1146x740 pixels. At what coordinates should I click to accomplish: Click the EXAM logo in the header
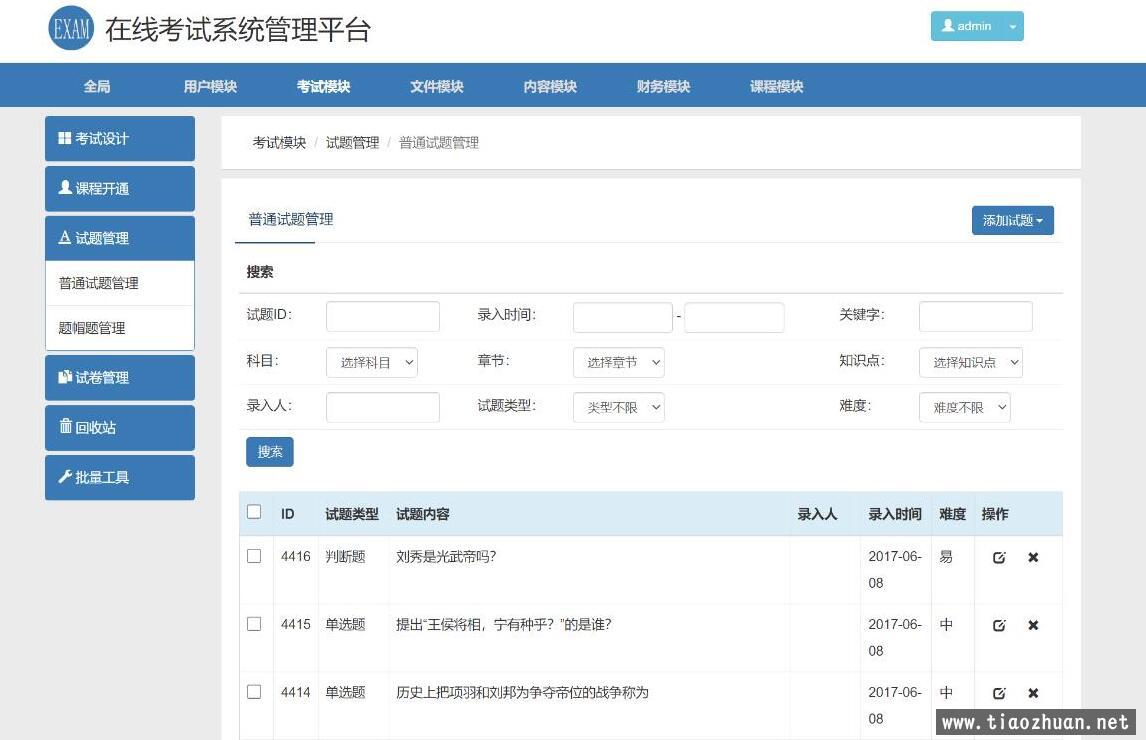(x=70, y=29)
